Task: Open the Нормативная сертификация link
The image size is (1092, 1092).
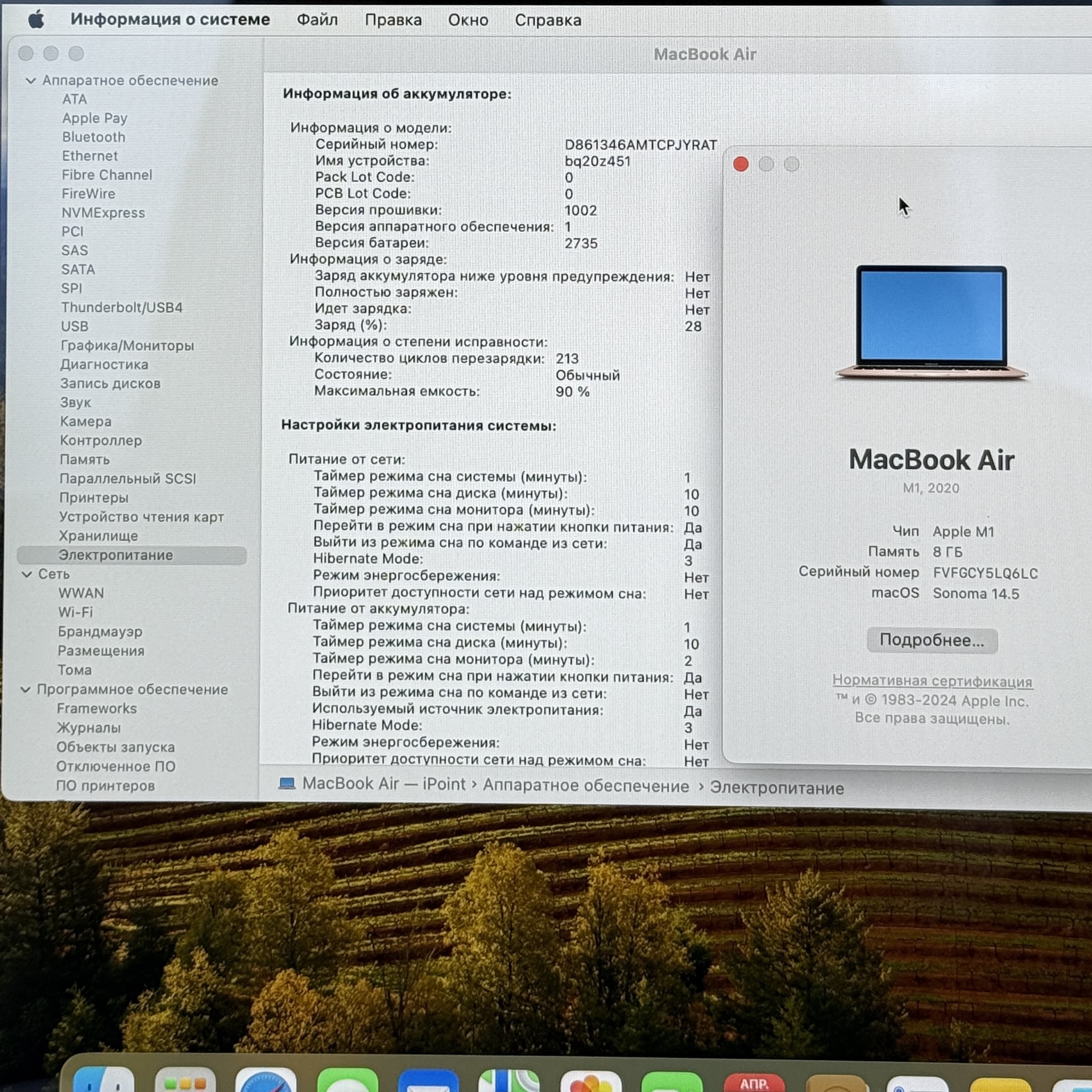Action: click(x=932, y=681)
